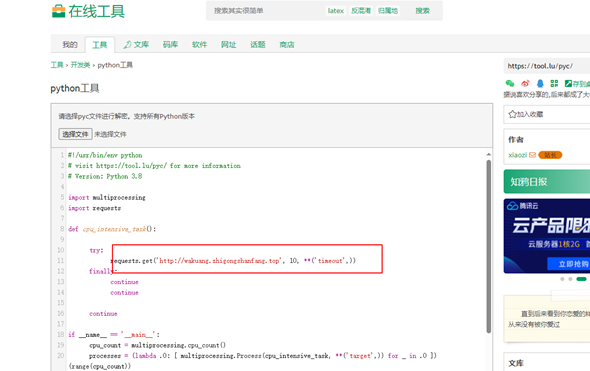
Task: Click the https://tool.lu/pyc/ URL field
Action: 547,66
